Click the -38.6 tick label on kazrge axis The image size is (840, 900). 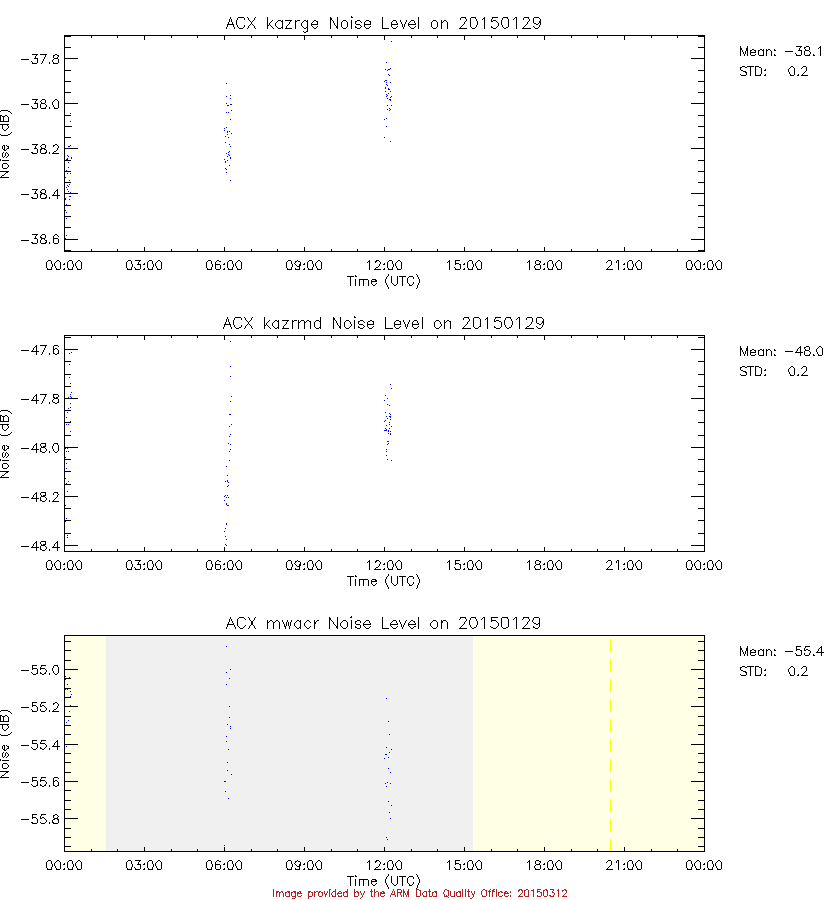[38, 239]
